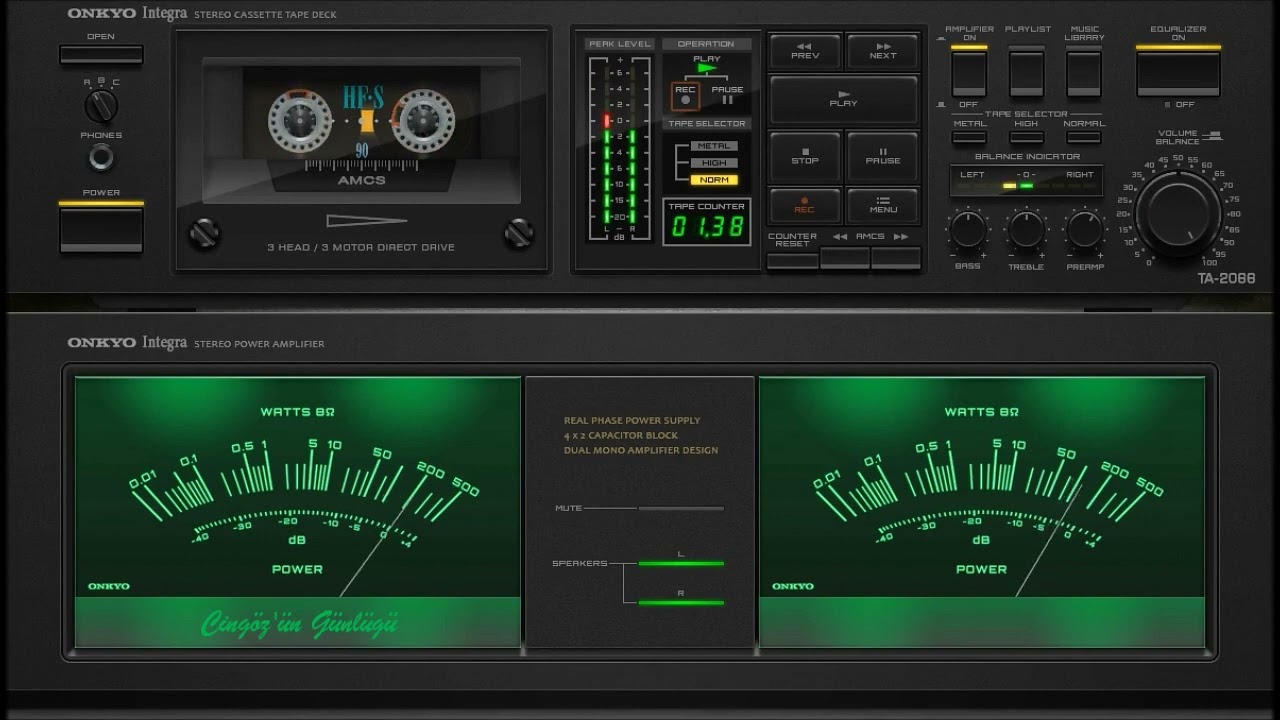Adjust the PREAMP knob
The height and width of the screenshot is (720, 1280).
[1085, 229]
